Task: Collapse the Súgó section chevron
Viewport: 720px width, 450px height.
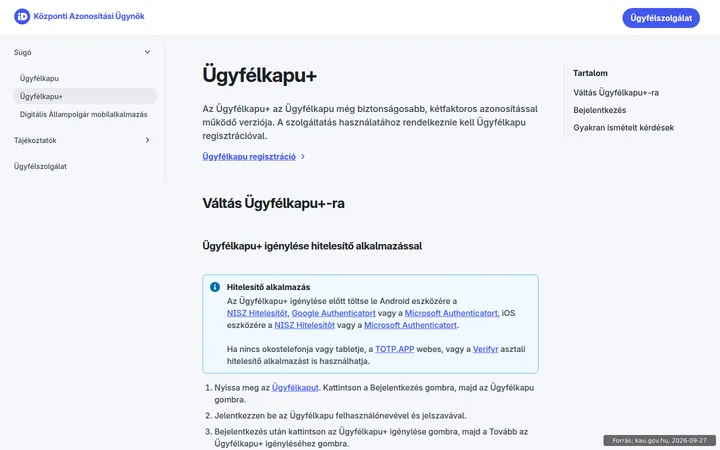Action: 147,52
